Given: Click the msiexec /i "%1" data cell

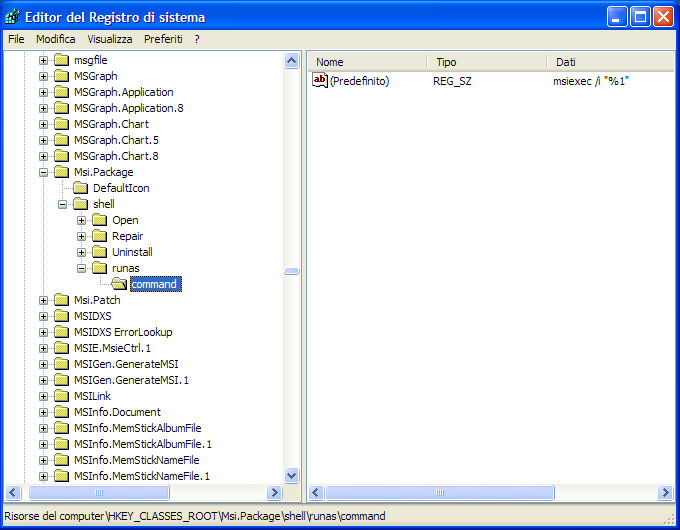Looking at the screenshot, I should pos(591,81).
